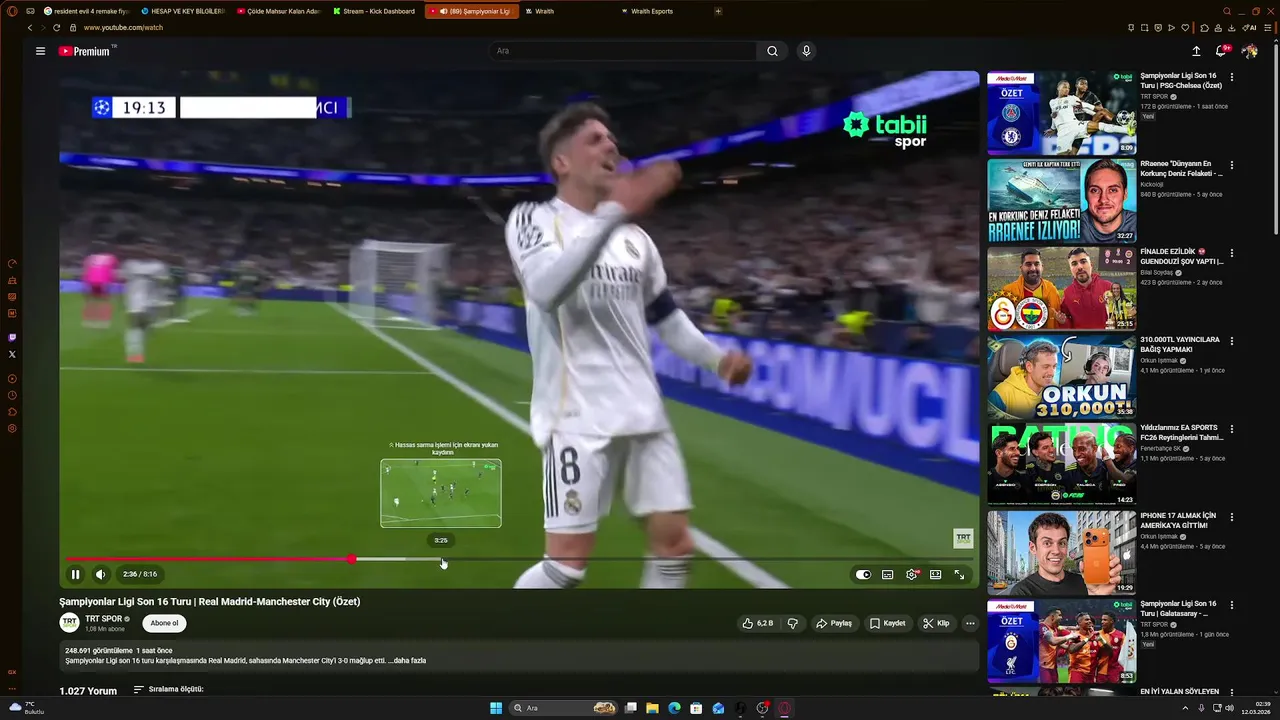
Task: Switch to 'HESAP VE KEY BİLGİLERİ' tab
Action: point(182,11)
